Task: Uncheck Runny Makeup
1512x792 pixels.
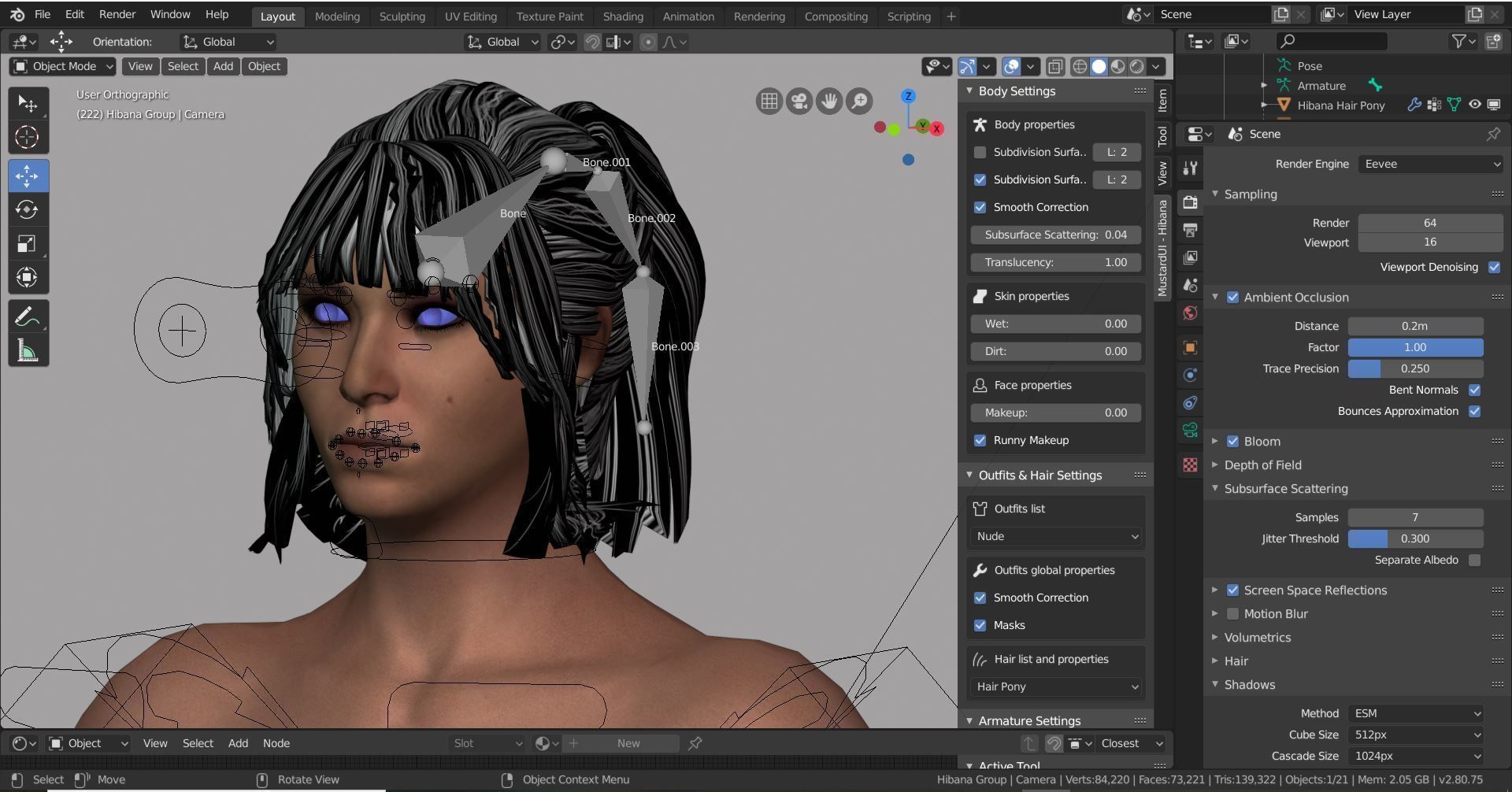Action: click(x=980, y=440)
